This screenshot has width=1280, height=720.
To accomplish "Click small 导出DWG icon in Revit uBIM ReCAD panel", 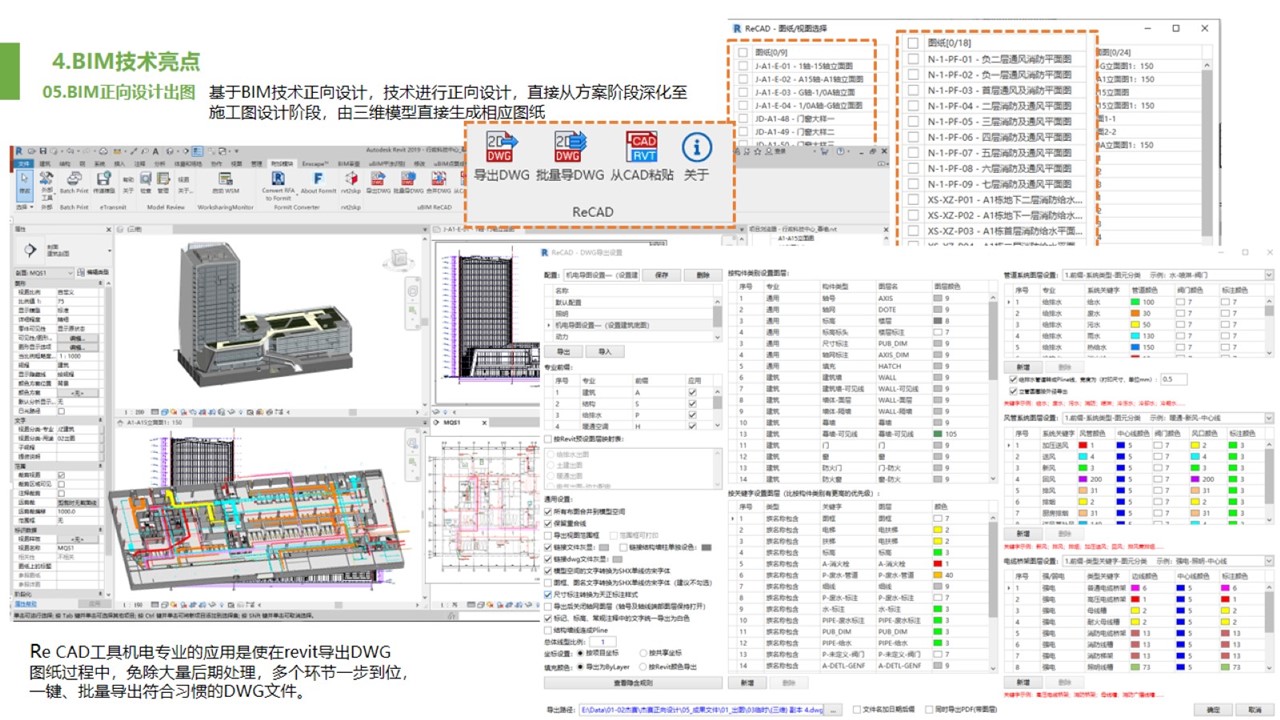I will click(x=378, y=177).
